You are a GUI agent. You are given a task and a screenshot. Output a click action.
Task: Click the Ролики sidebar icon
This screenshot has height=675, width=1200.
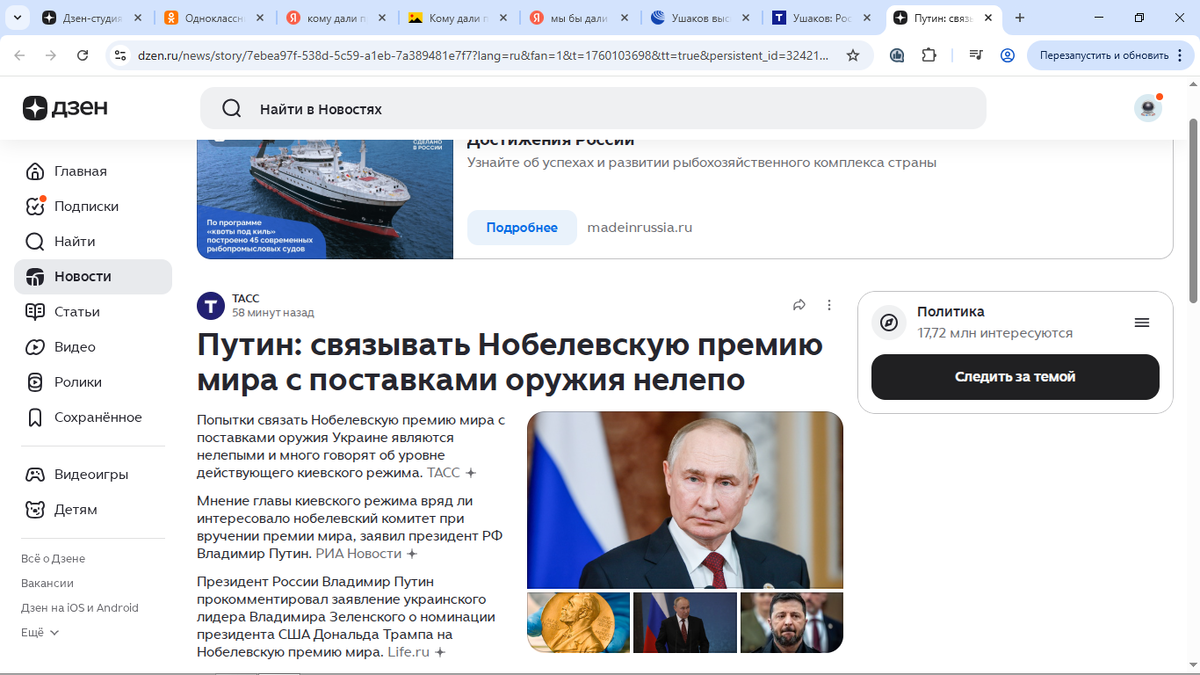point(35,382)
